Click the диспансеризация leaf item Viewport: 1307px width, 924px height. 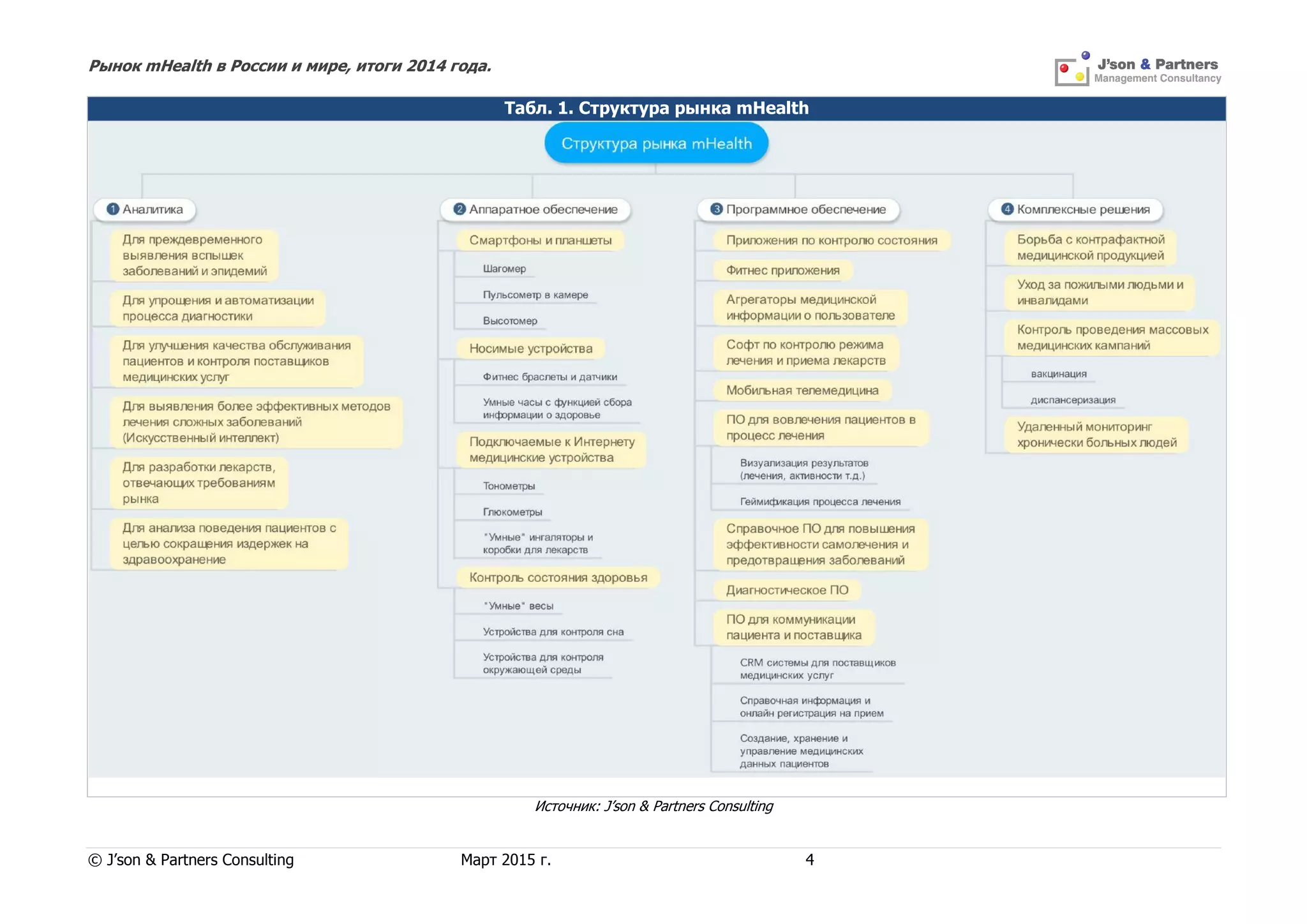[x=1073, y=400]
